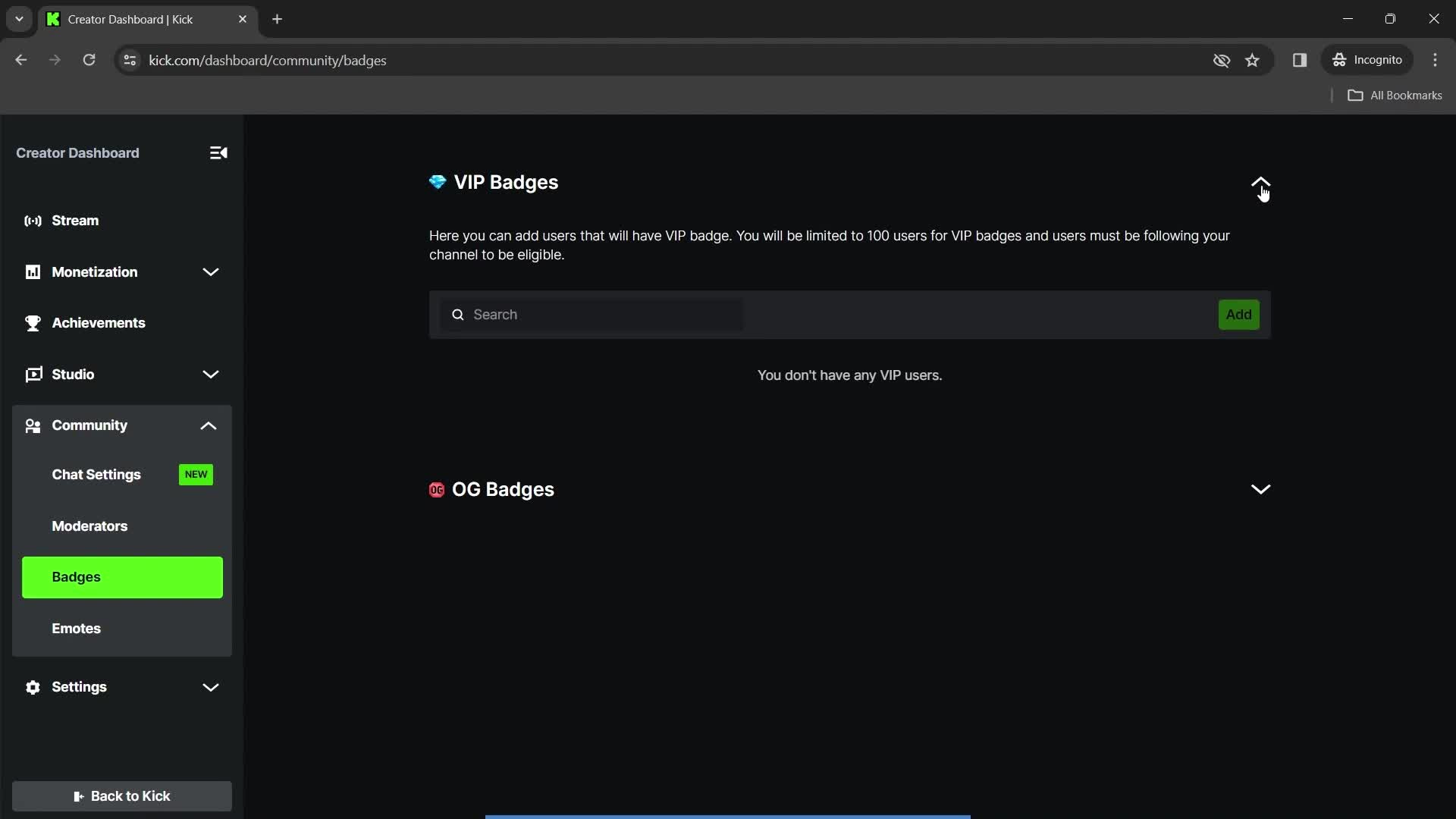Click the Studio sidebar icon
The image size is (1456, 819).
click(33, 374)
